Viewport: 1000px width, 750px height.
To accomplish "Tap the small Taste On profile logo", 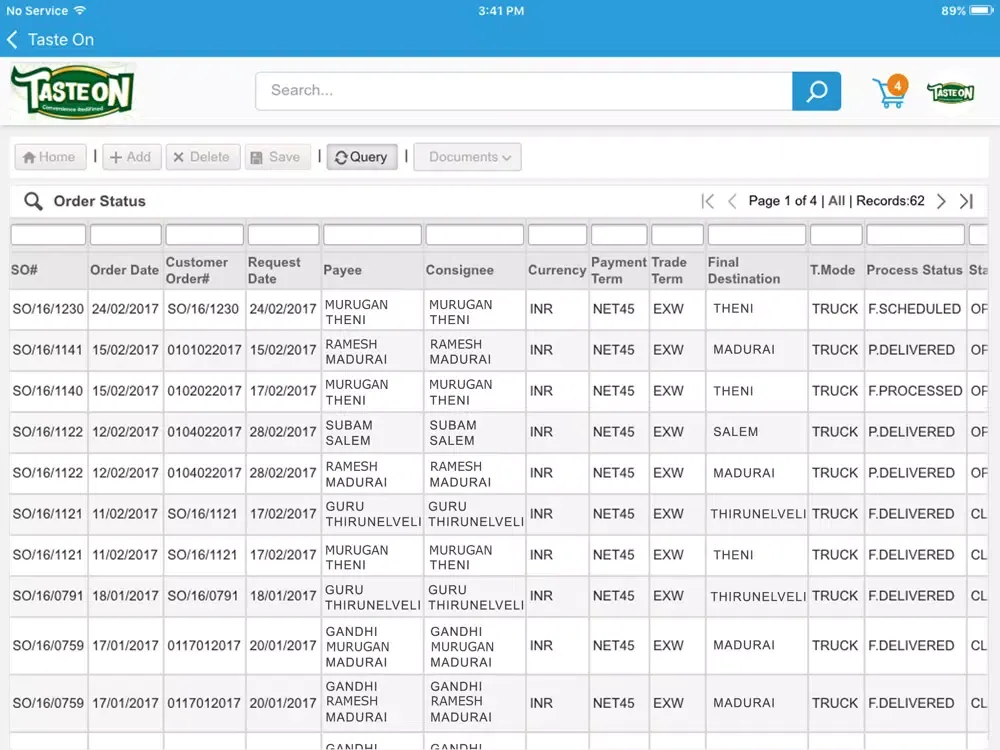I will point(950,92).
